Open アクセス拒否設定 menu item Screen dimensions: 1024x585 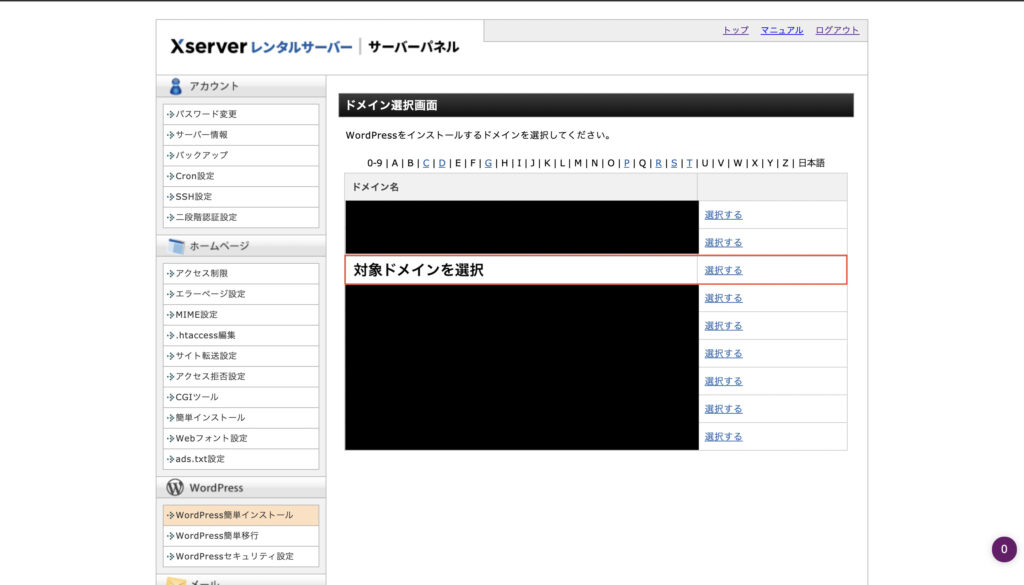pos(241,376)
